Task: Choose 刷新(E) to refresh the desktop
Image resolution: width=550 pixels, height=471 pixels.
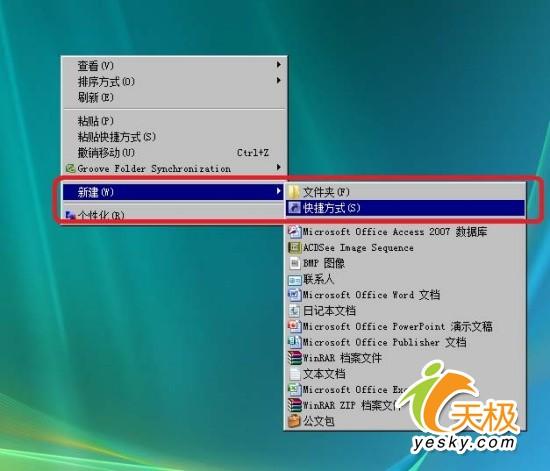Action: click(174, 97)
